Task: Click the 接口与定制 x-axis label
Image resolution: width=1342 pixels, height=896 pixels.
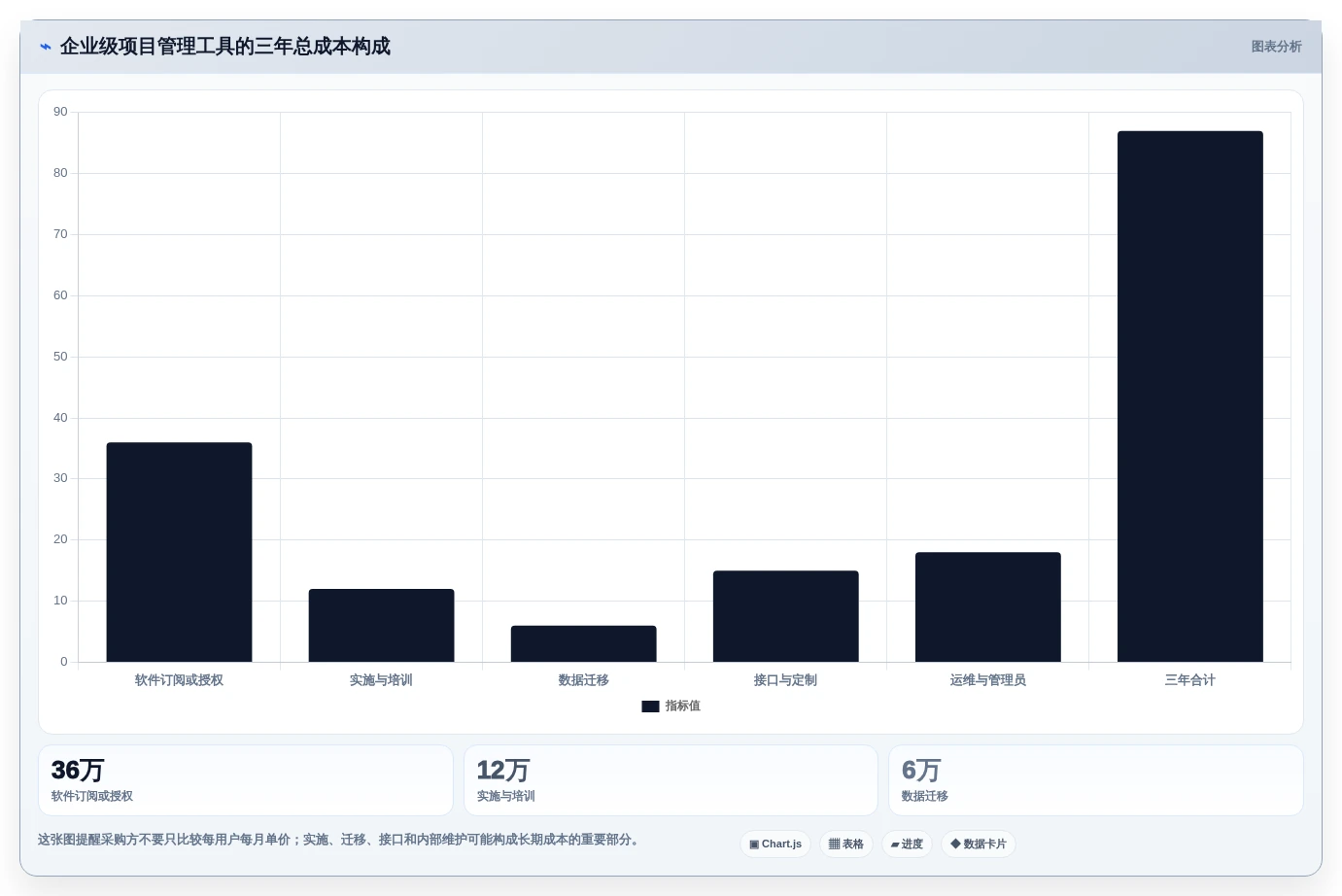Action: (x=785, y=680)
